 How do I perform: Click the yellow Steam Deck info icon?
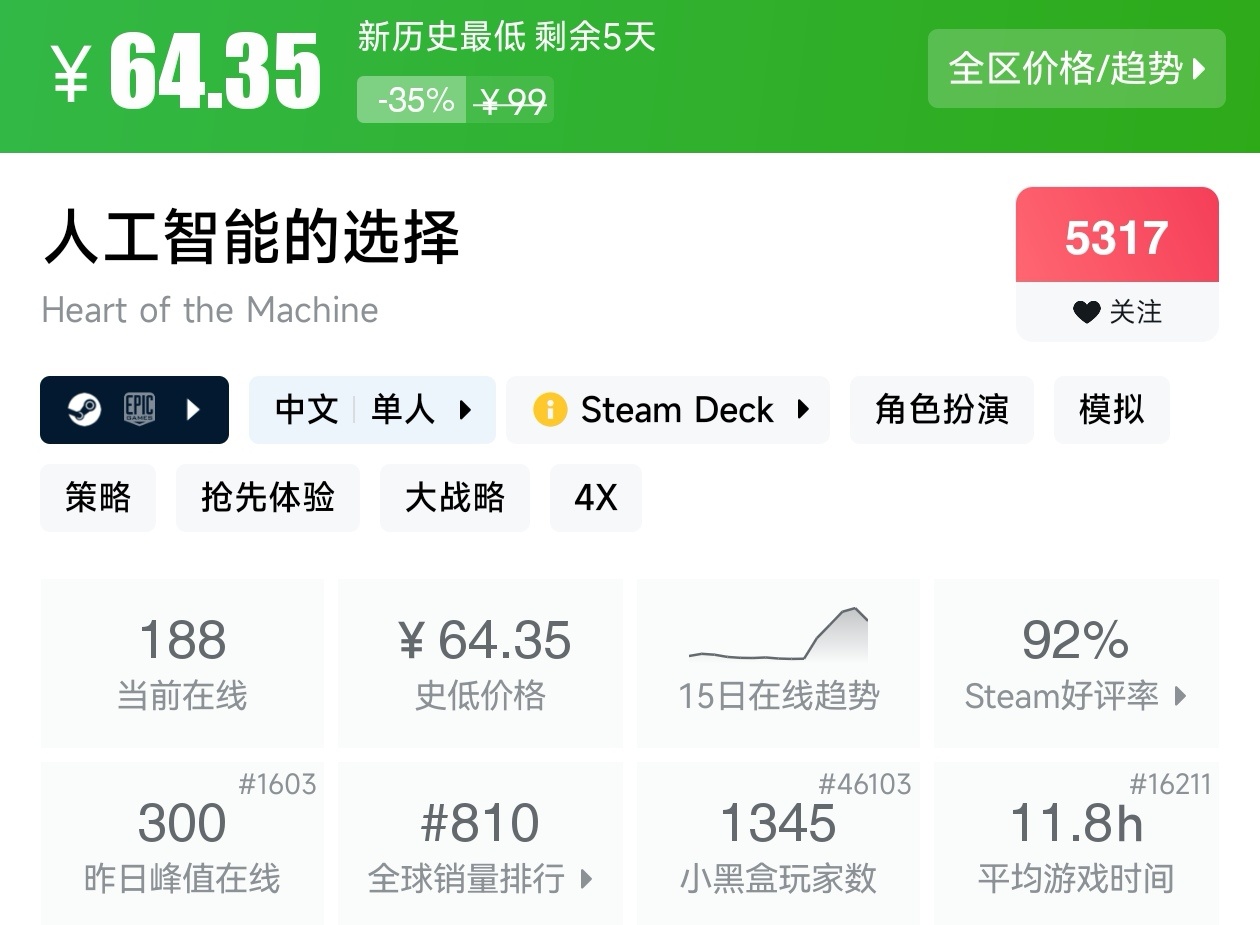click(x=550, y=410)
